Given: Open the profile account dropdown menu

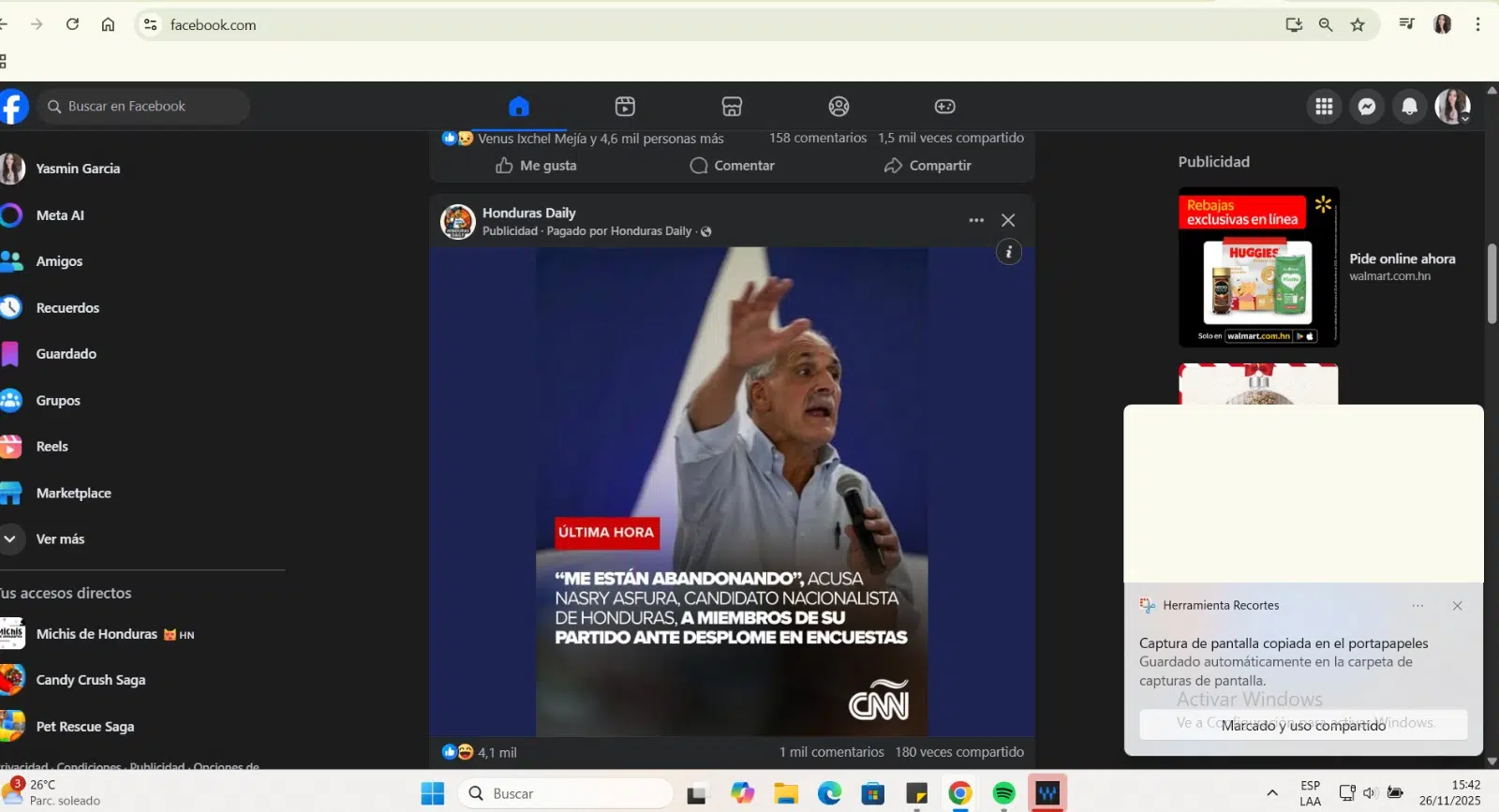Looking at the screenshot, I should click(1453, 107).
